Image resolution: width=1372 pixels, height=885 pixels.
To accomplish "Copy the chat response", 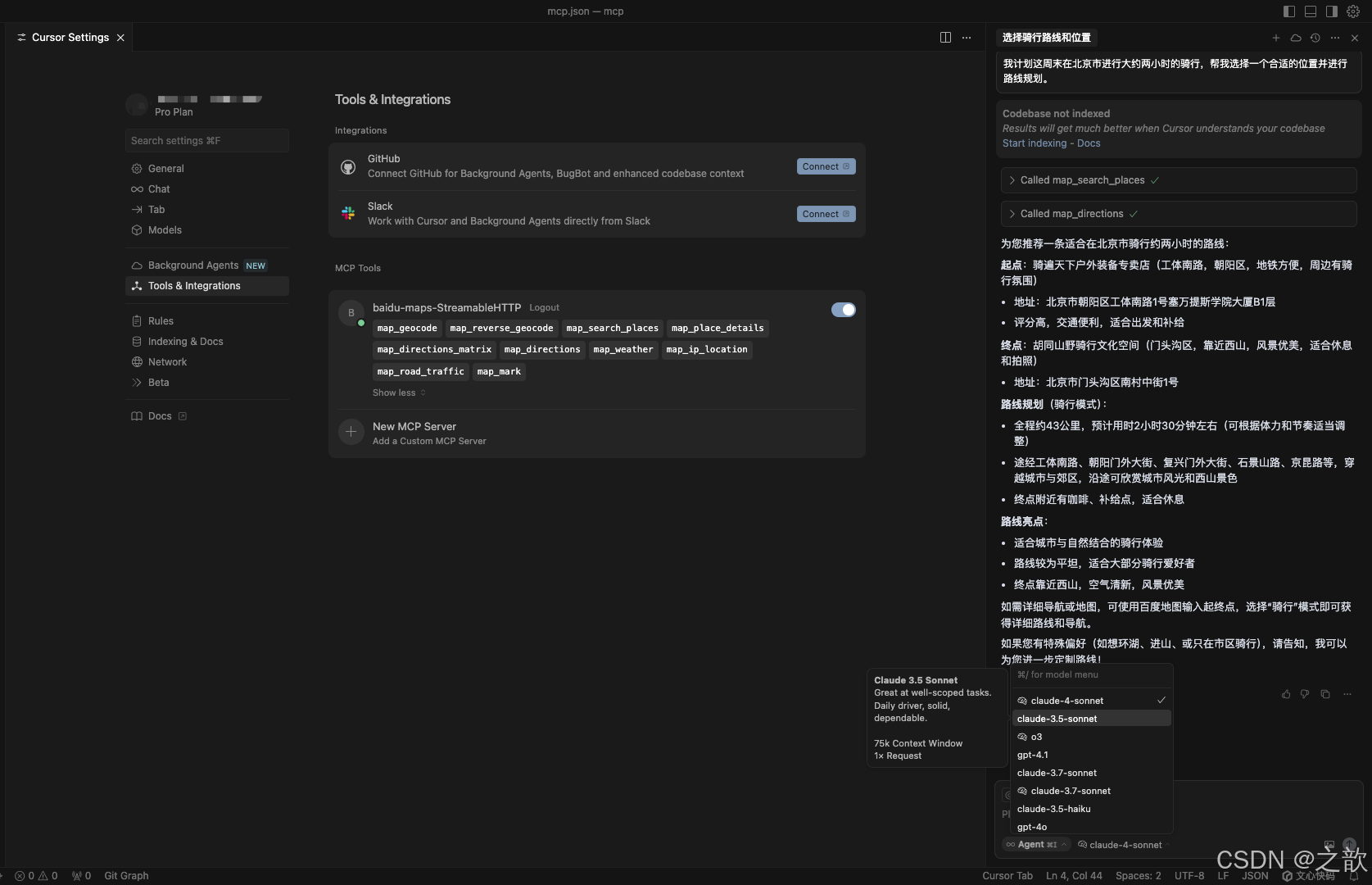I will click(x=1325, y=694).
